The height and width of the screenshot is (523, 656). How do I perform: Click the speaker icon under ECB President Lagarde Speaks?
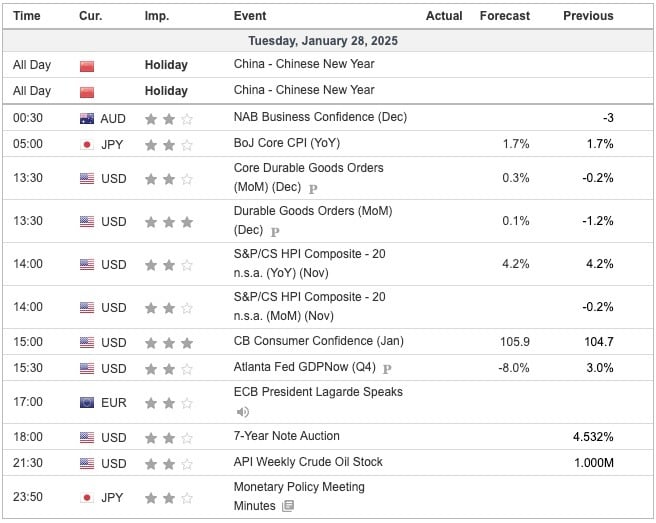point(243,412)
